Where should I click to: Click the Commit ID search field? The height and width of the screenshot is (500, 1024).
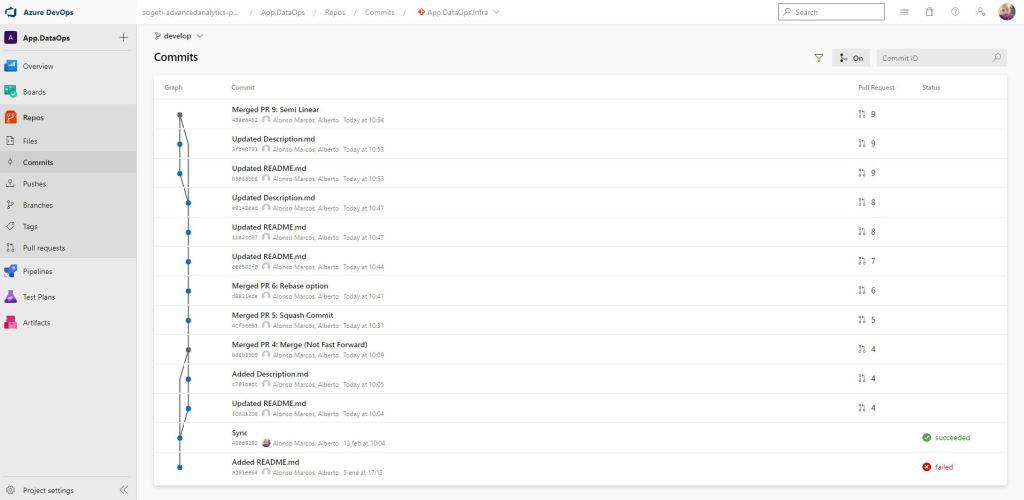934,58
